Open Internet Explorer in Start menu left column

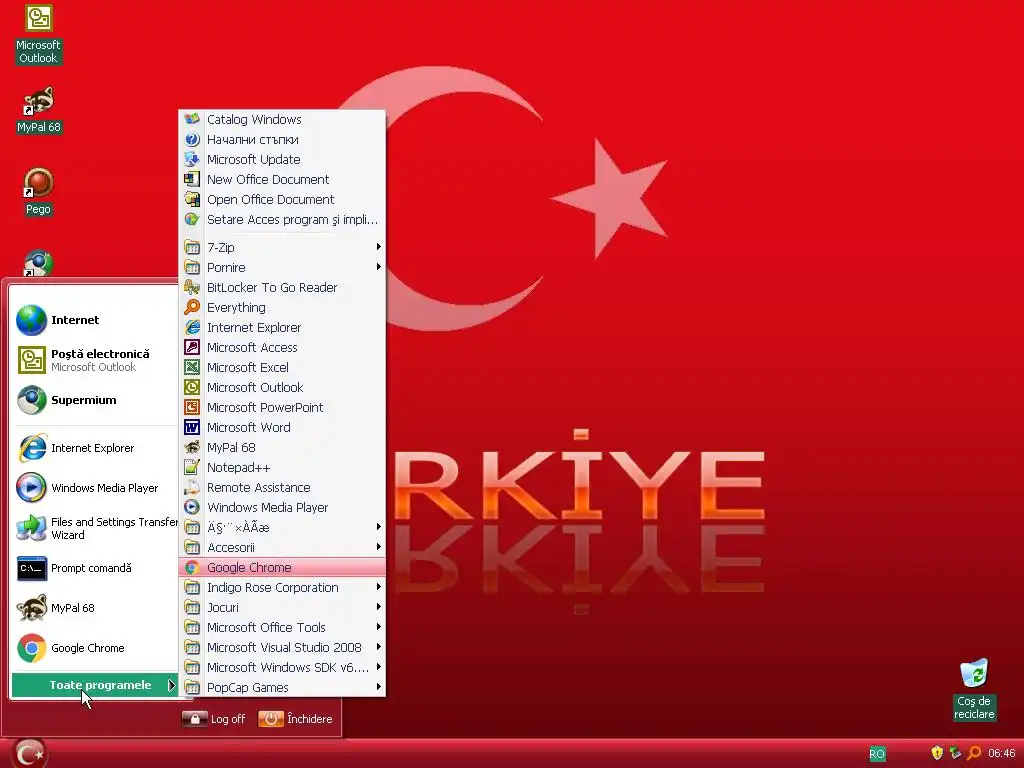pyautogui.click(x=95, y=448)
